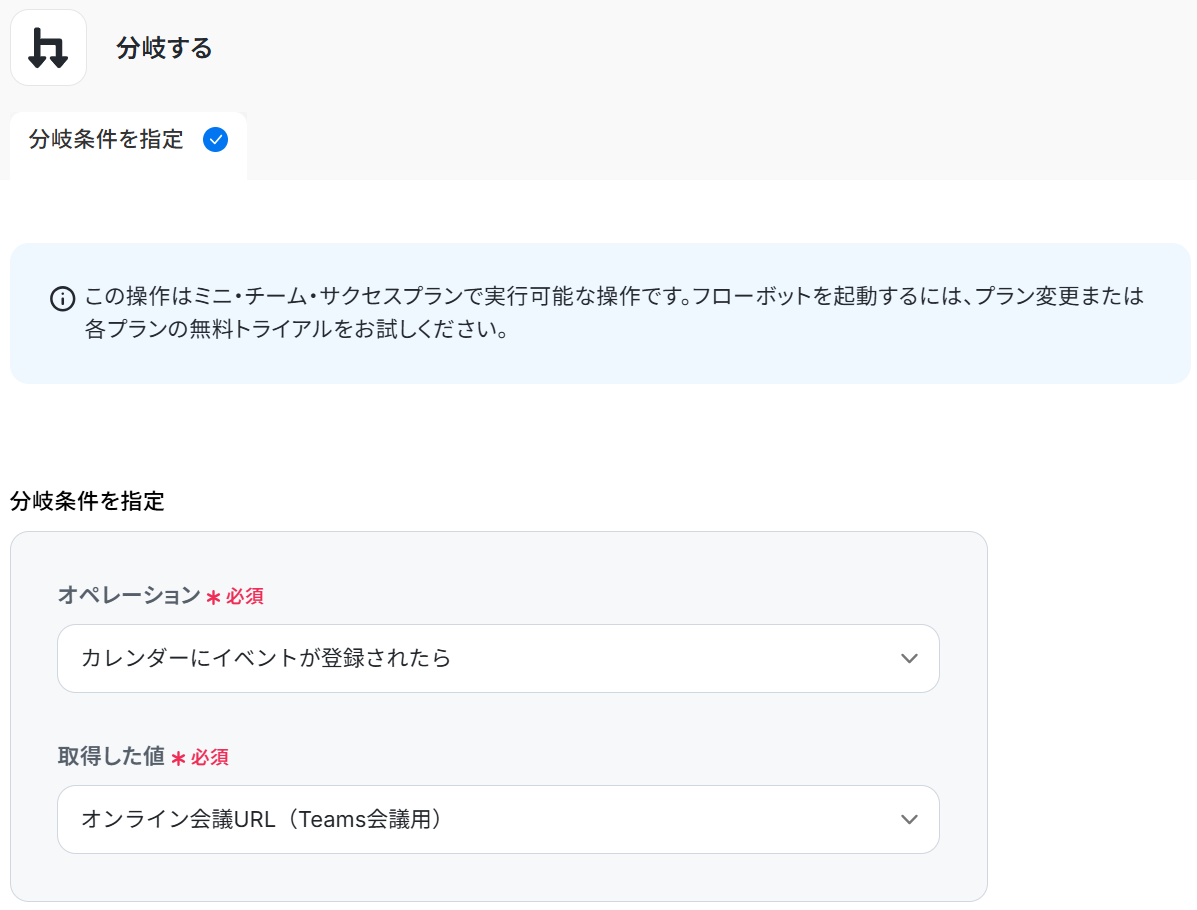This screenshot has height=910, width=1197.
Task: Open the オペレーション dropdown
Action: tap(497, 659)
